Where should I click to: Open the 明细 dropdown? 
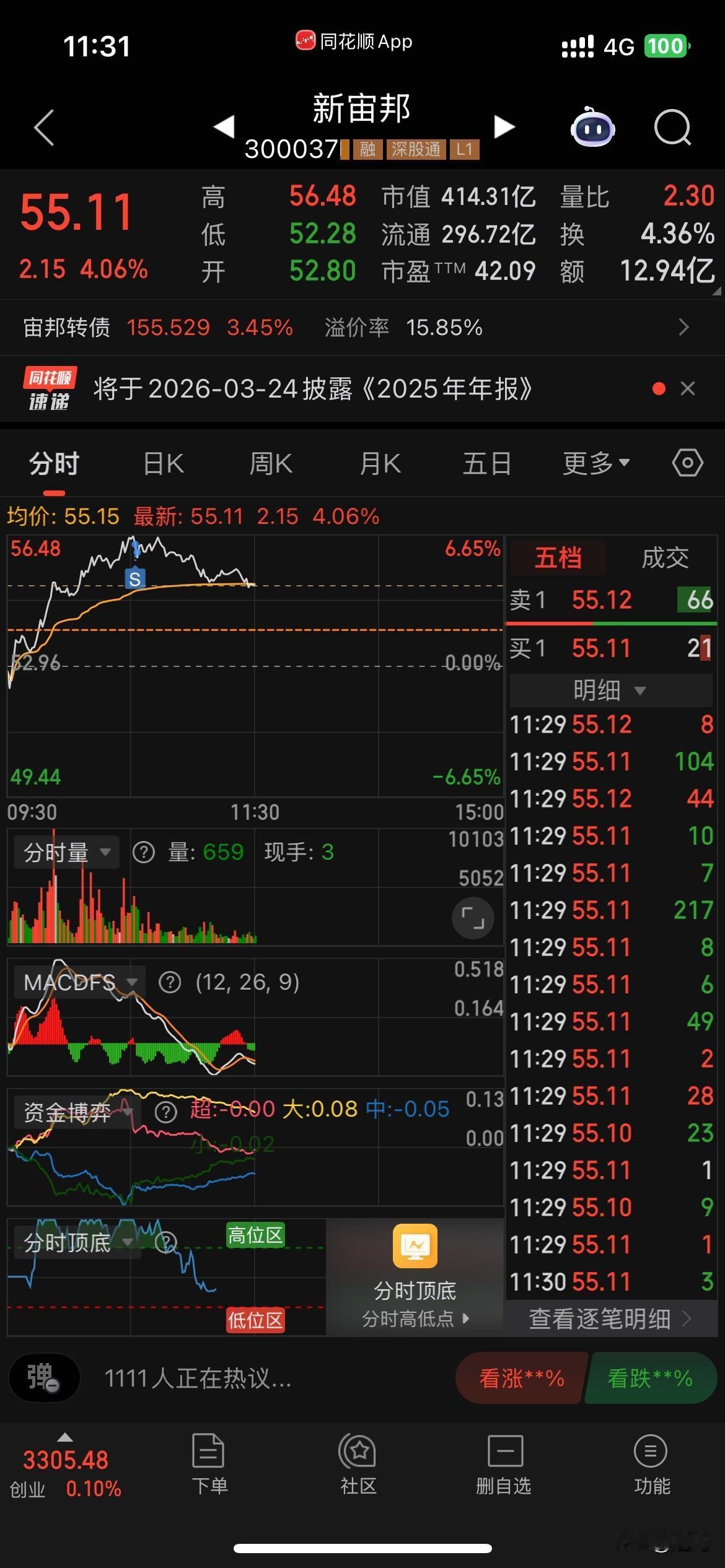(610, 690)
